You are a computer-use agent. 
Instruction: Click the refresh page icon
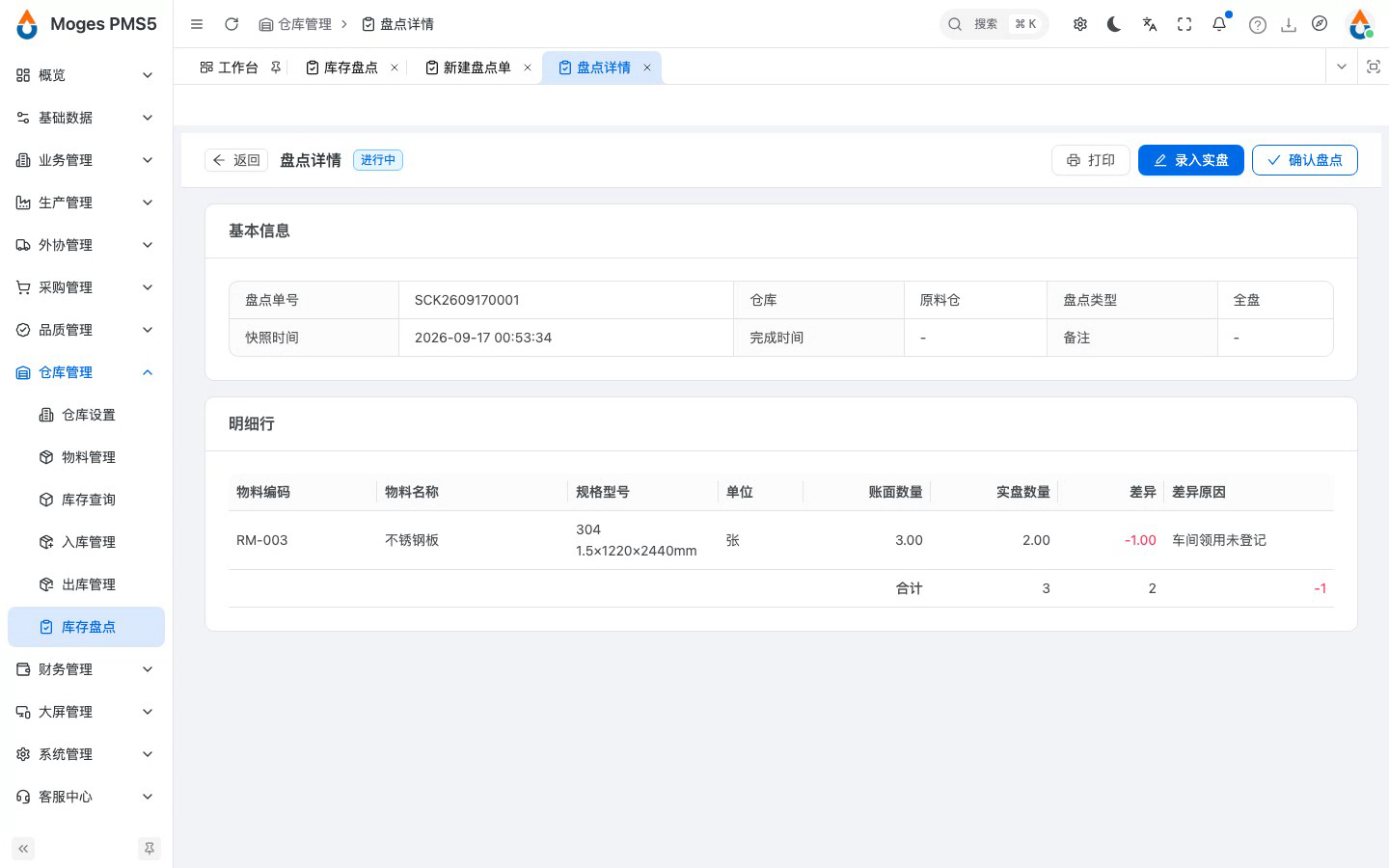pyautogui.click(x=231, y=24)
